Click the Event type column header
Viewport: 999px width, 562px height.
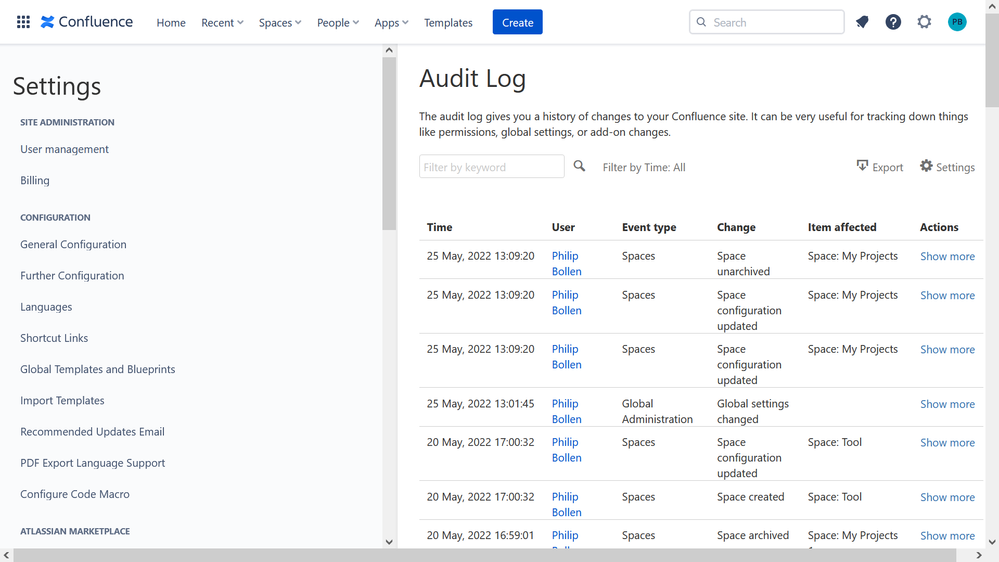click(649, 227)
